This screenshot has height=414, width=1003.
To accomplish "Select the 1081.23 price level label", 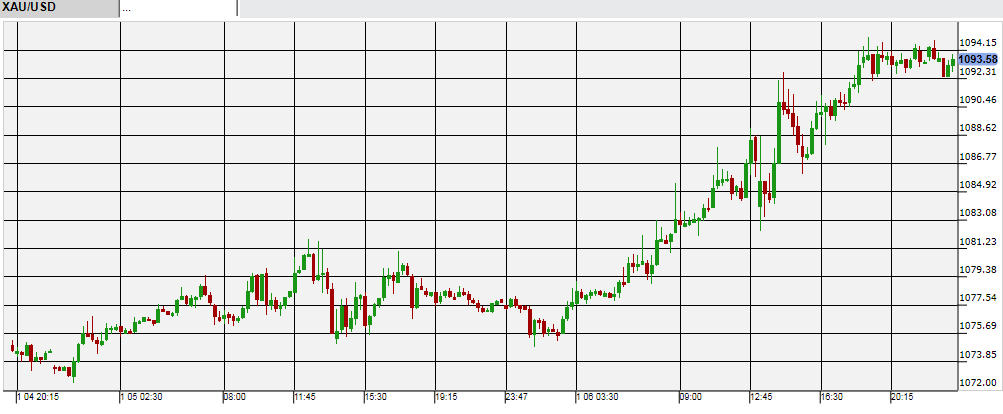I will click(x=976, y=242).
